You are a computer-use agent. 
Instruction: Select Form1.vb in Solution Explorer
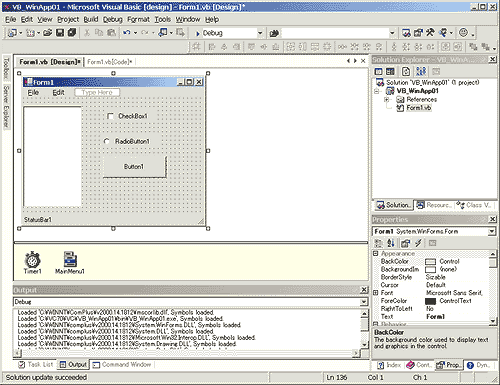point(419,108)
